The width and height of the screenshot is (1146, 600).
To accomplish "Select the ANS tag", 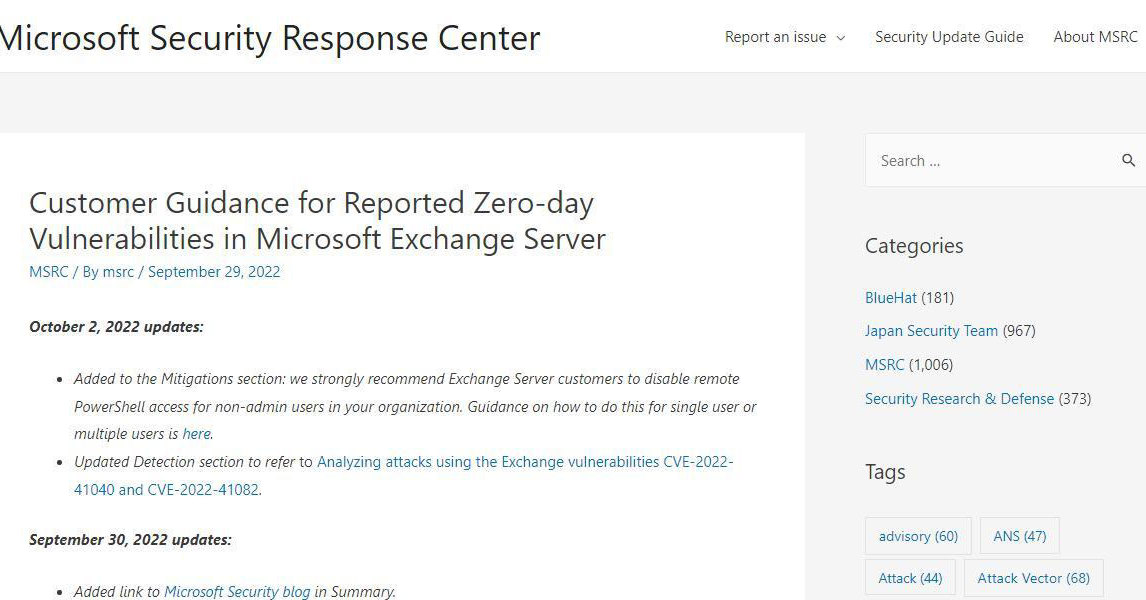I will [1018, 536].
